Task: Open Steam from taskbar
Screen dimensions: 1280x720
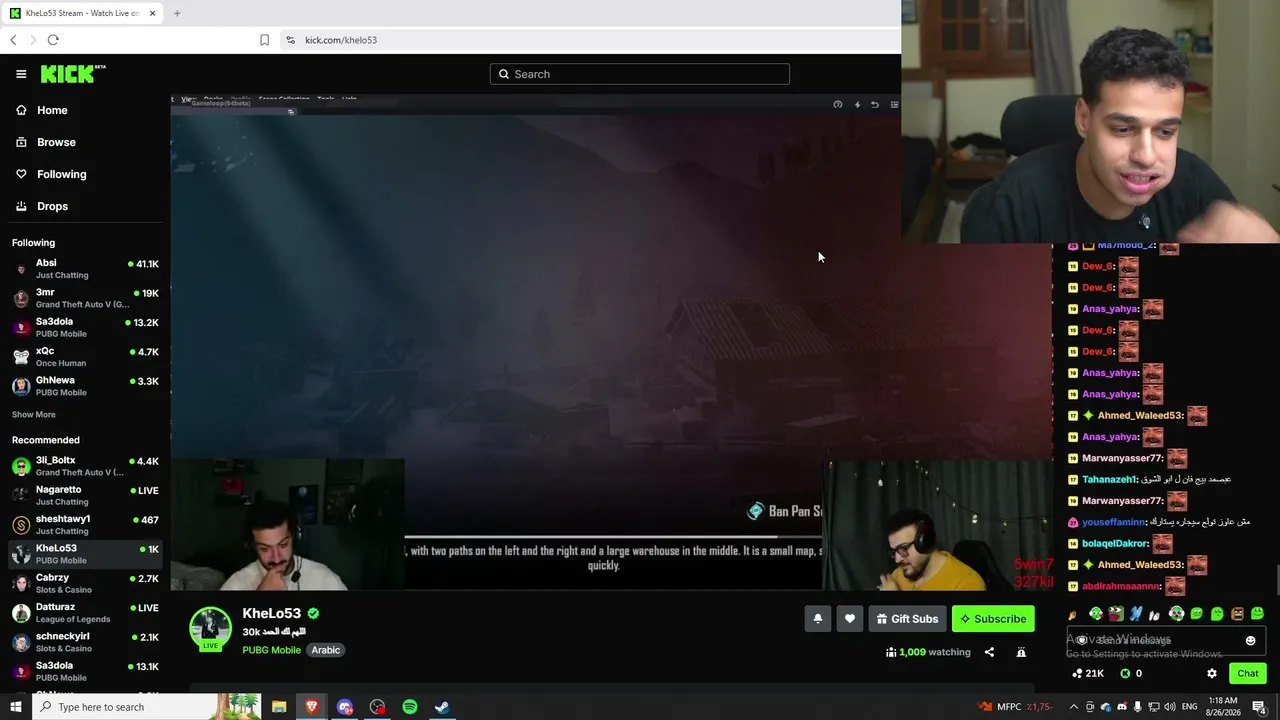Action: click(442, 707)
